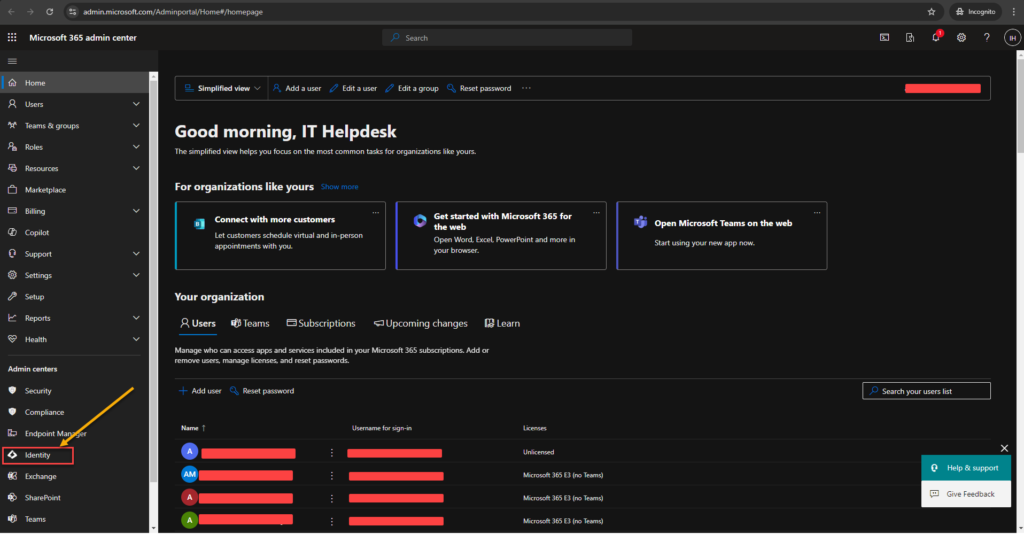Bookmark this page with star icon
Screen dimensions: 1024x534
(931, 12)
